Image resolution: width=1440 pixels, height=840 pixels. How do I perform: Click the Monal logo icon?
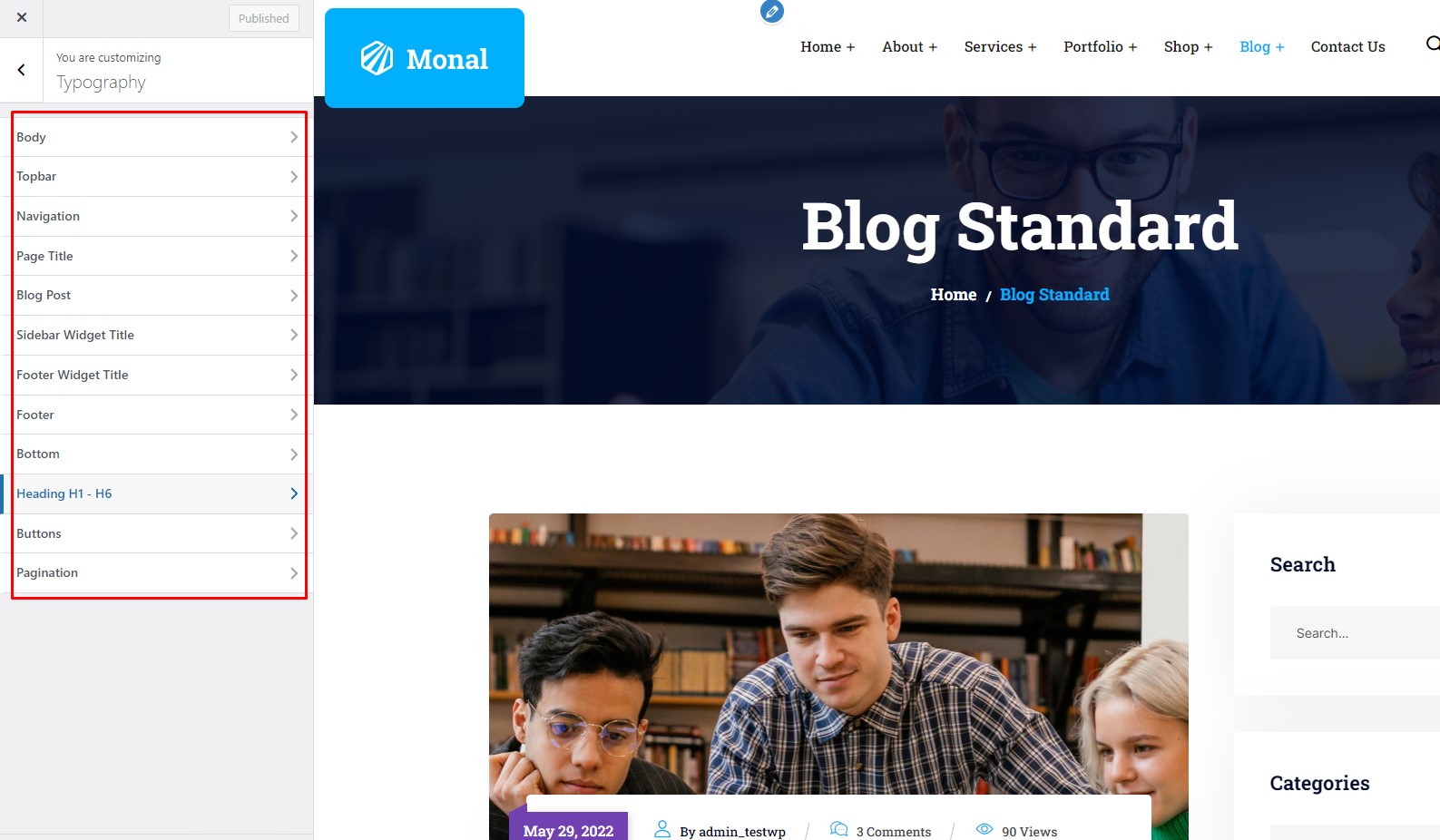(377, 58)
